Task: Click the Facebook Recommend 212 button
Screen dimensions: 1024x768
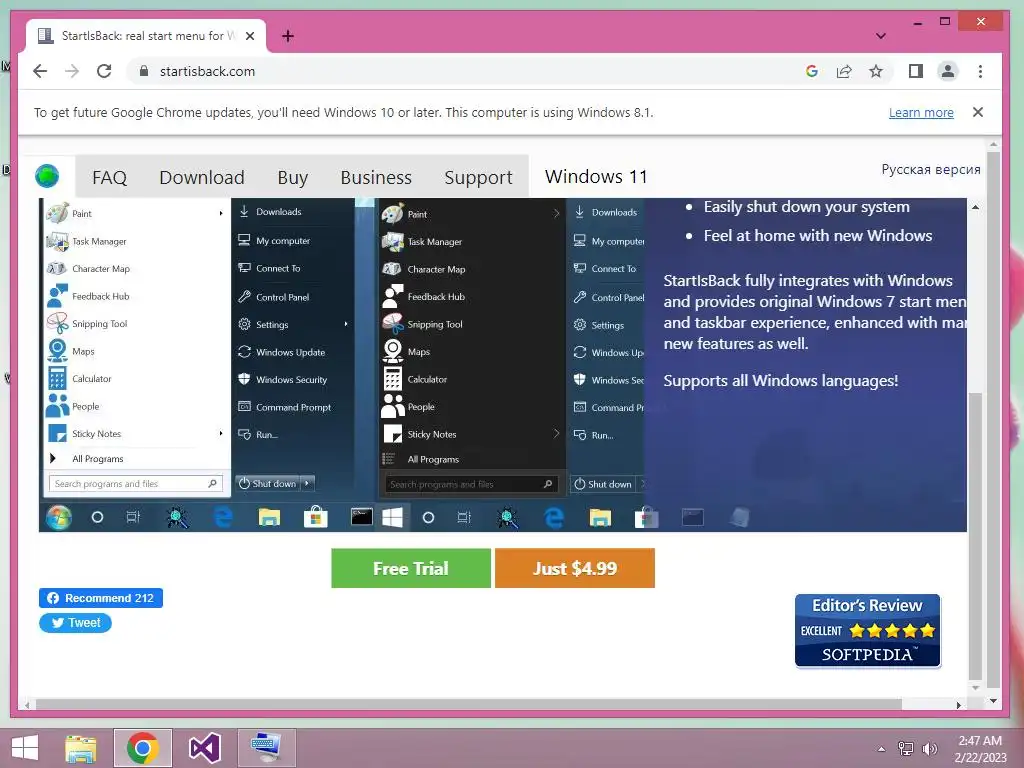Action: [101, 598]
